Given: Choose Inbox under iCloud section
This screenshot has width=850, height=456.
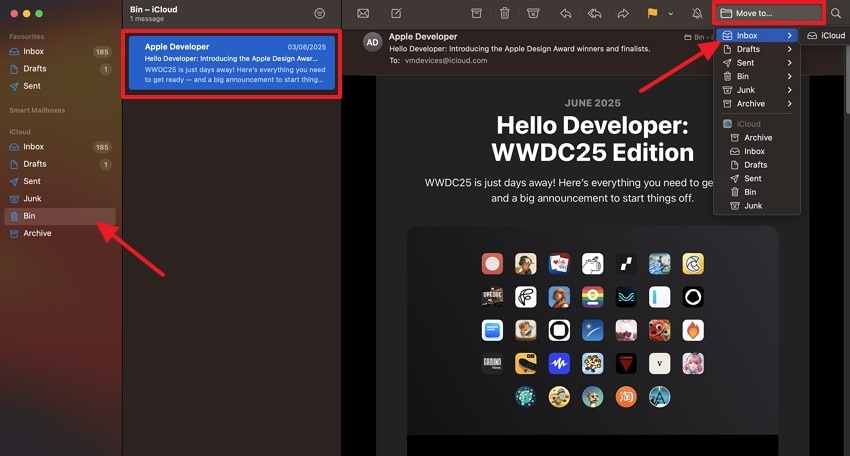Looking at the screenshot, I should tap(757, 151).
